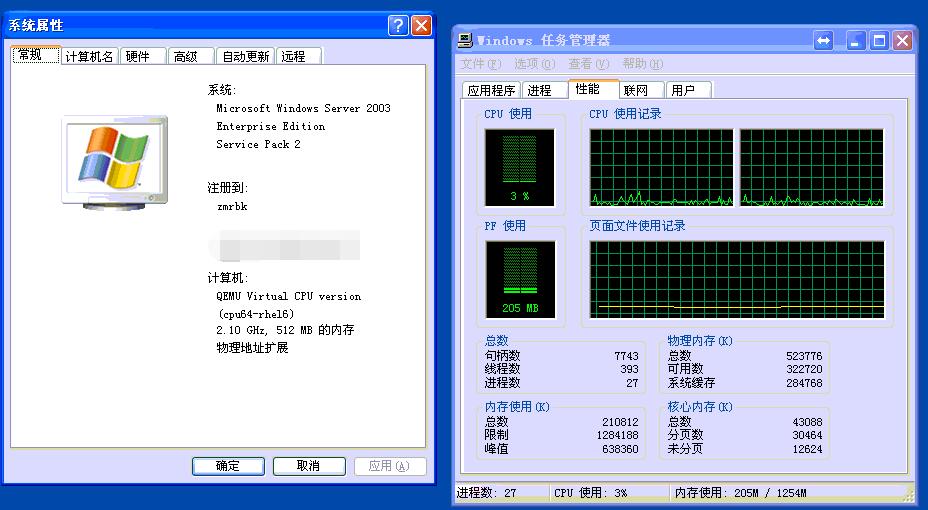The image size is (928, 510).
Task: Click status bar CPU 使用: 3%
Action: click(x=590, y=493)
